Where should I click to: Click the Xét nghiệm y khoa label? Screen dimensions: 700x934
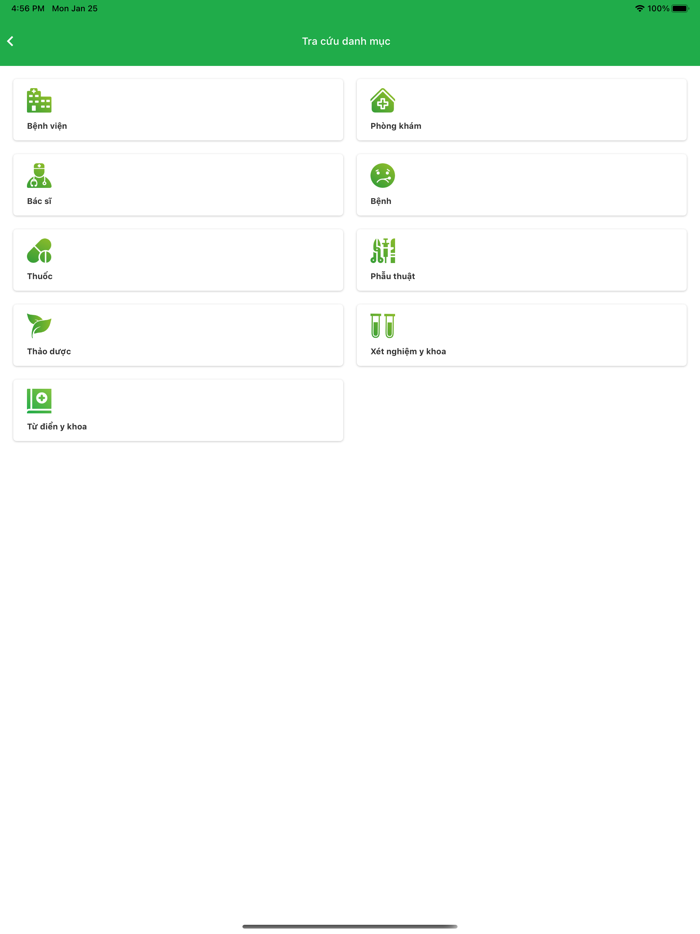pos(408,351)
